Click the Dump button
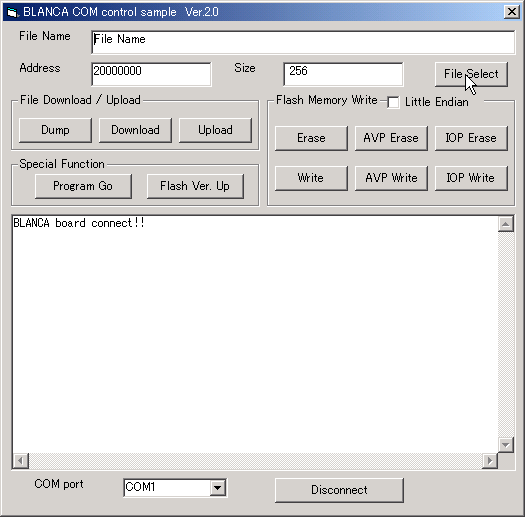Screen dimensions: 525x517 (55, 130)
